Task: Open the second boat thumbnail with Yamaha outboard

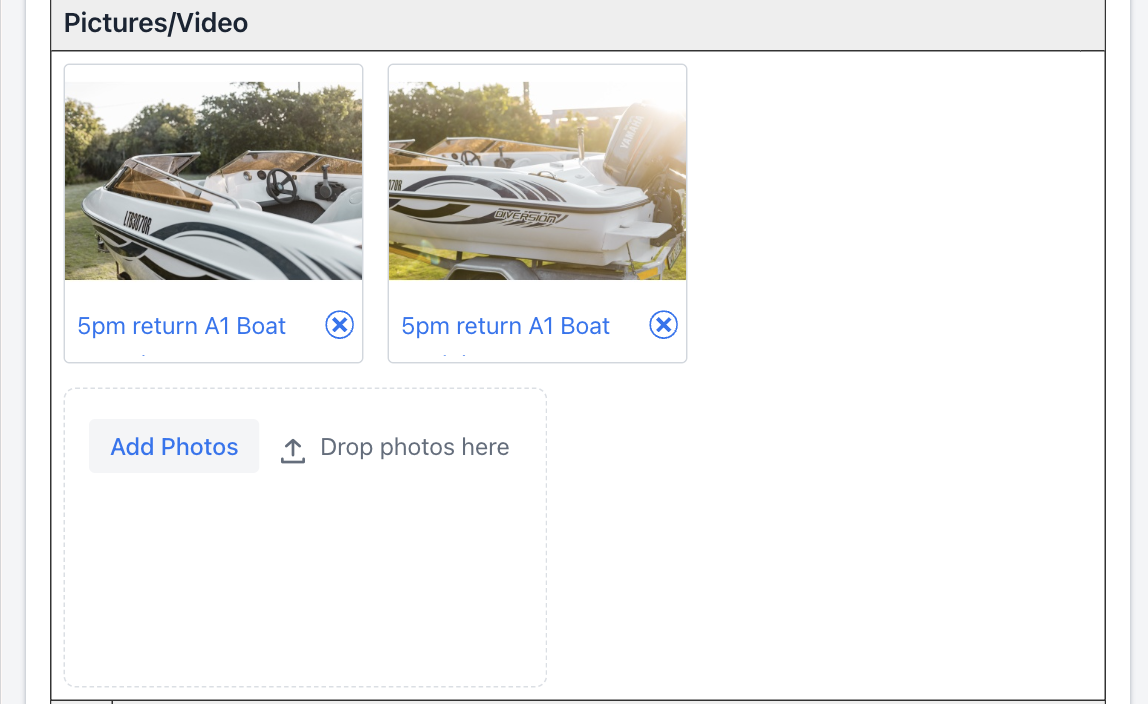Action: [x=537, y=181]
